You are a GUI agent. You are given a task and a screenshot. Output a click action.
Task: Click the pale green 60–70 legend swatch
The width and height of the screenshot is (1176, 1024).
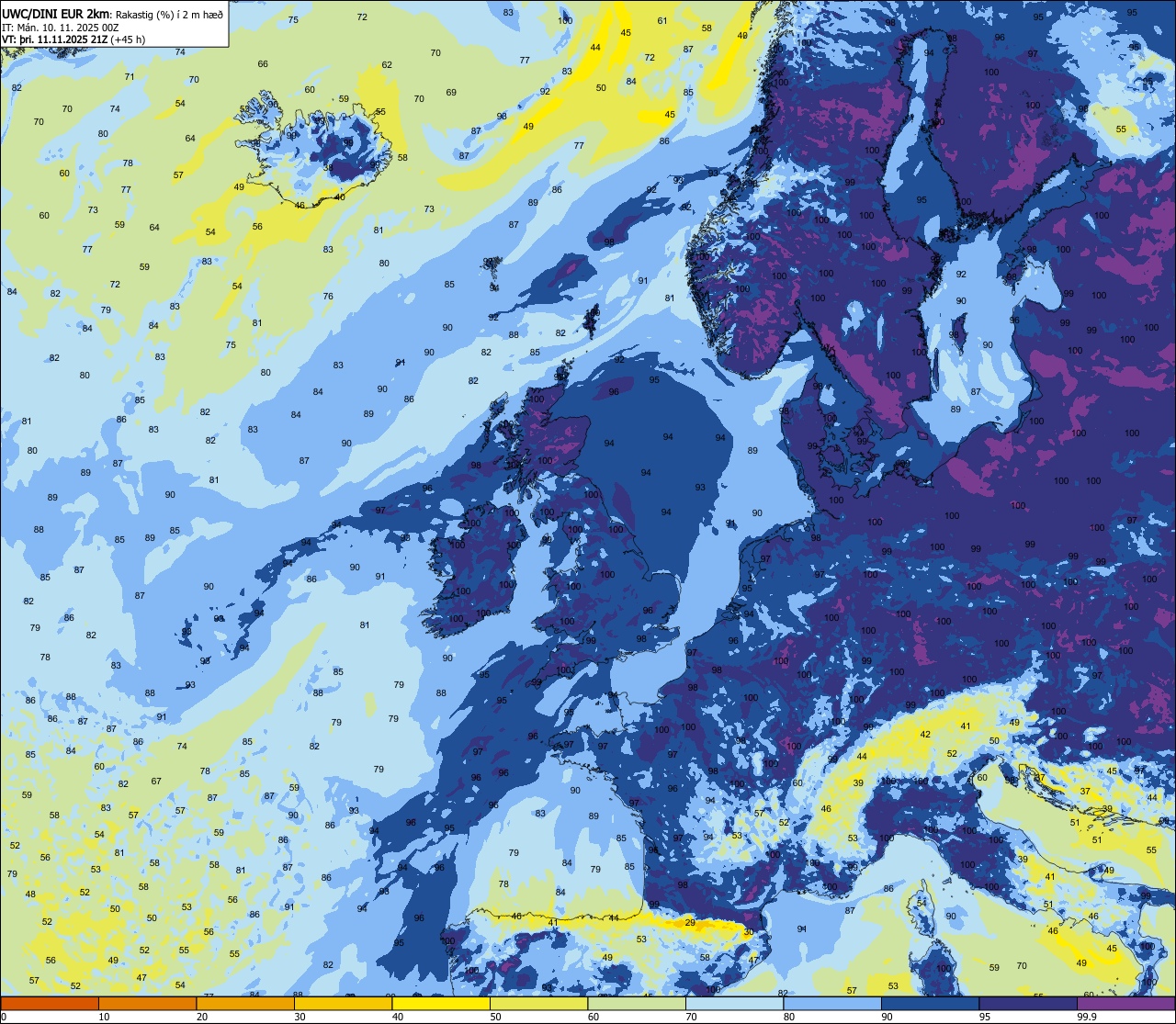637,1003
